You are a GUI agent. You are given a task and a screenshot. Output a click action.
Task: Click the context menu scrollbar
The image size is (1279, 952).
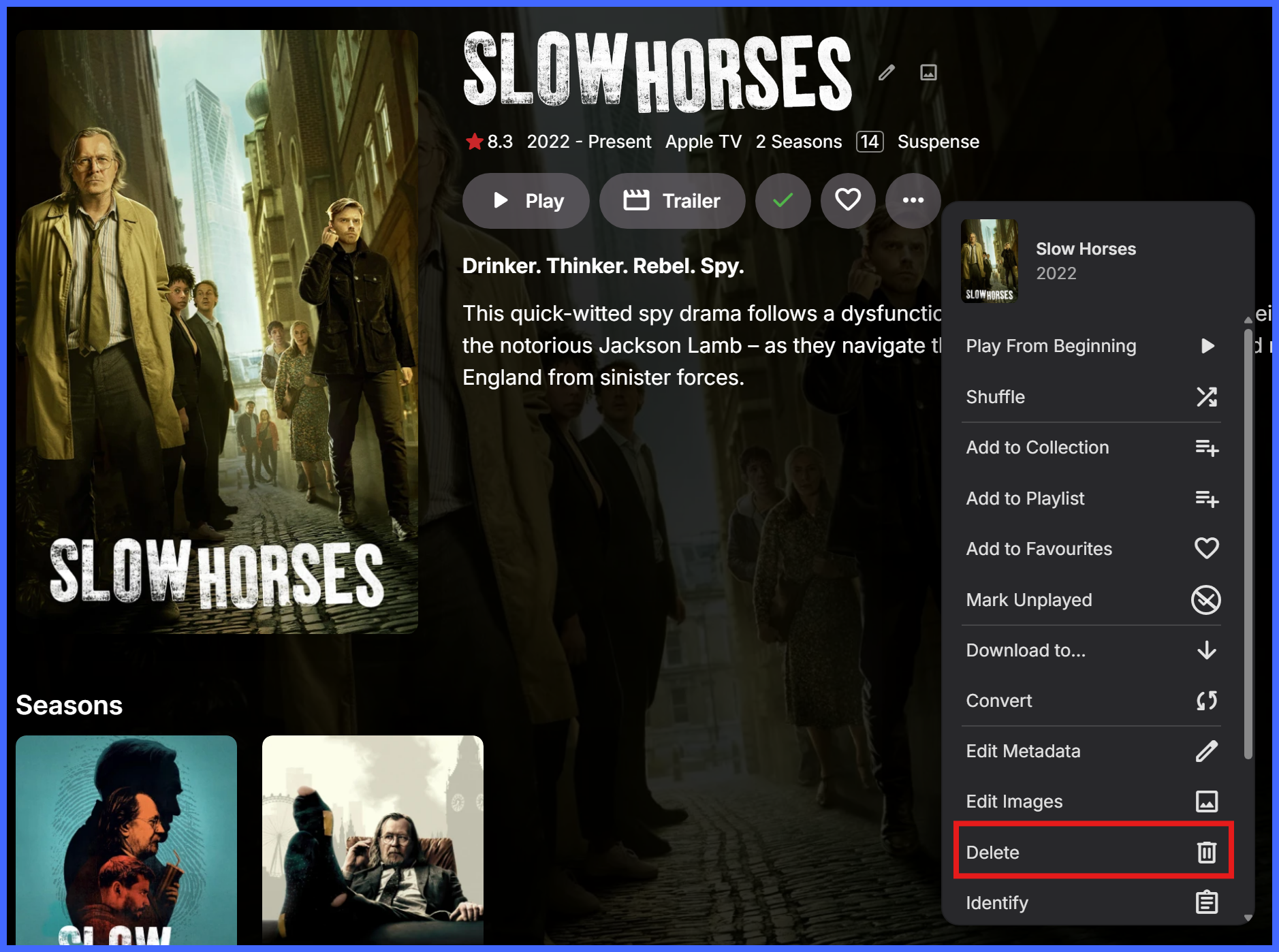[x=1248, y=543]
